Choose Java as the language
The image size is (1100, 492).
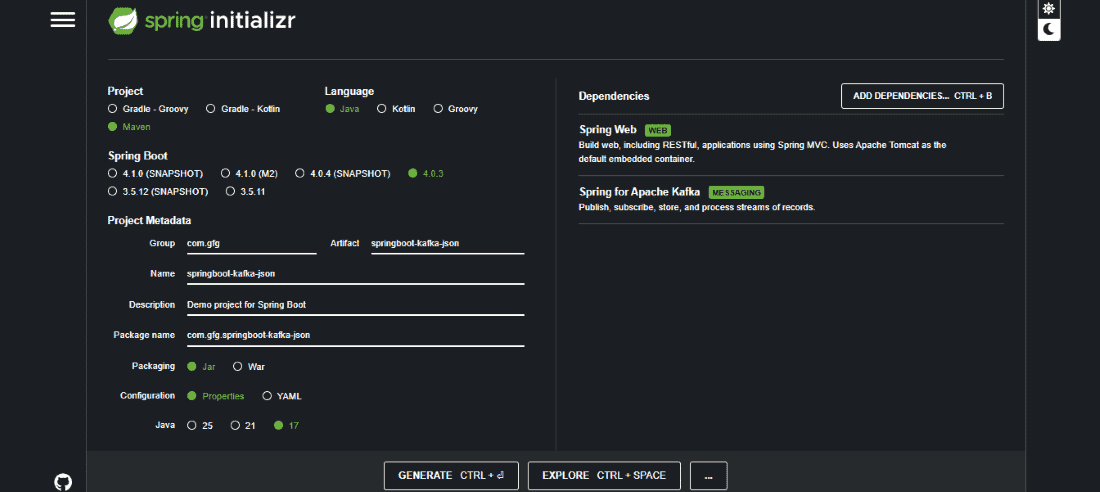coord(342,109)
